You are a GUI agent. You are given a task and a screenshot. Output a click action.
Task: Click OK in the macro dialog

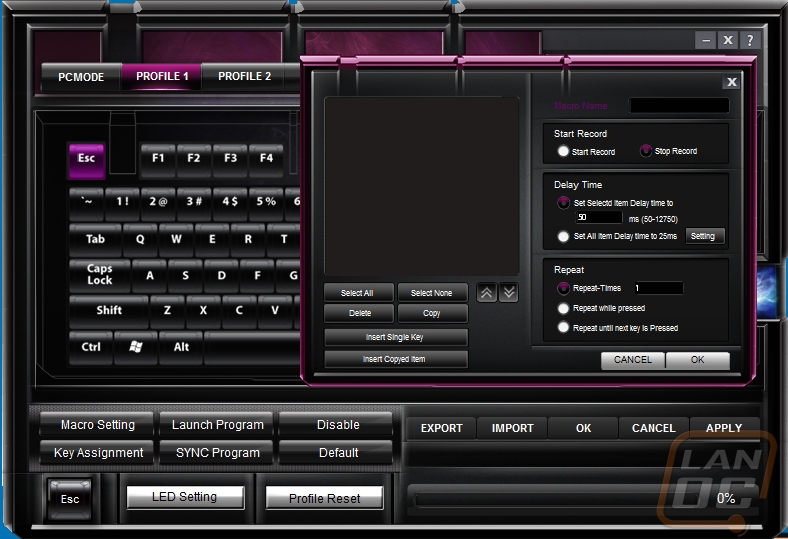[698, 360]
